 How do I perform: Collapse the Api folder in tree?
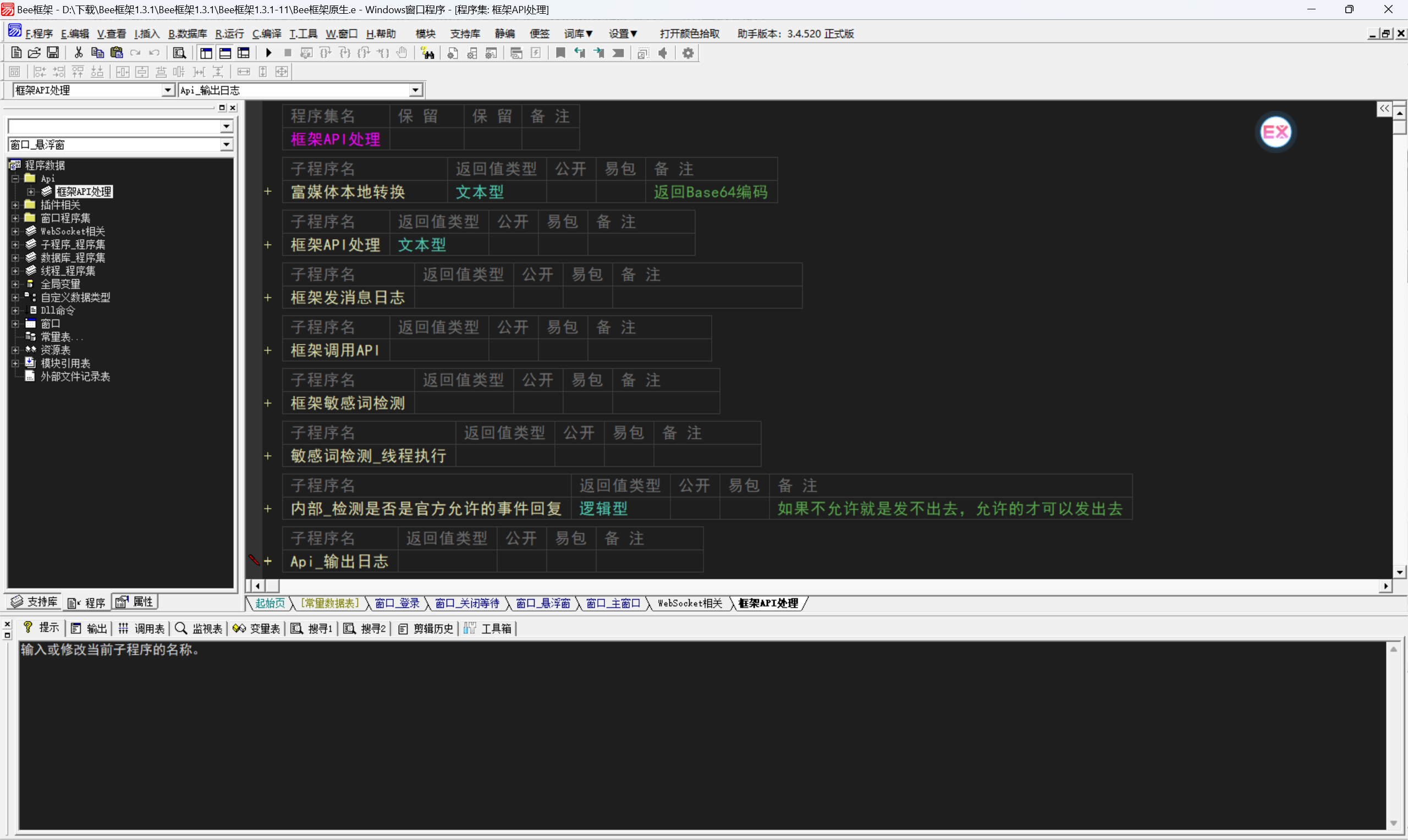[15, 179]
